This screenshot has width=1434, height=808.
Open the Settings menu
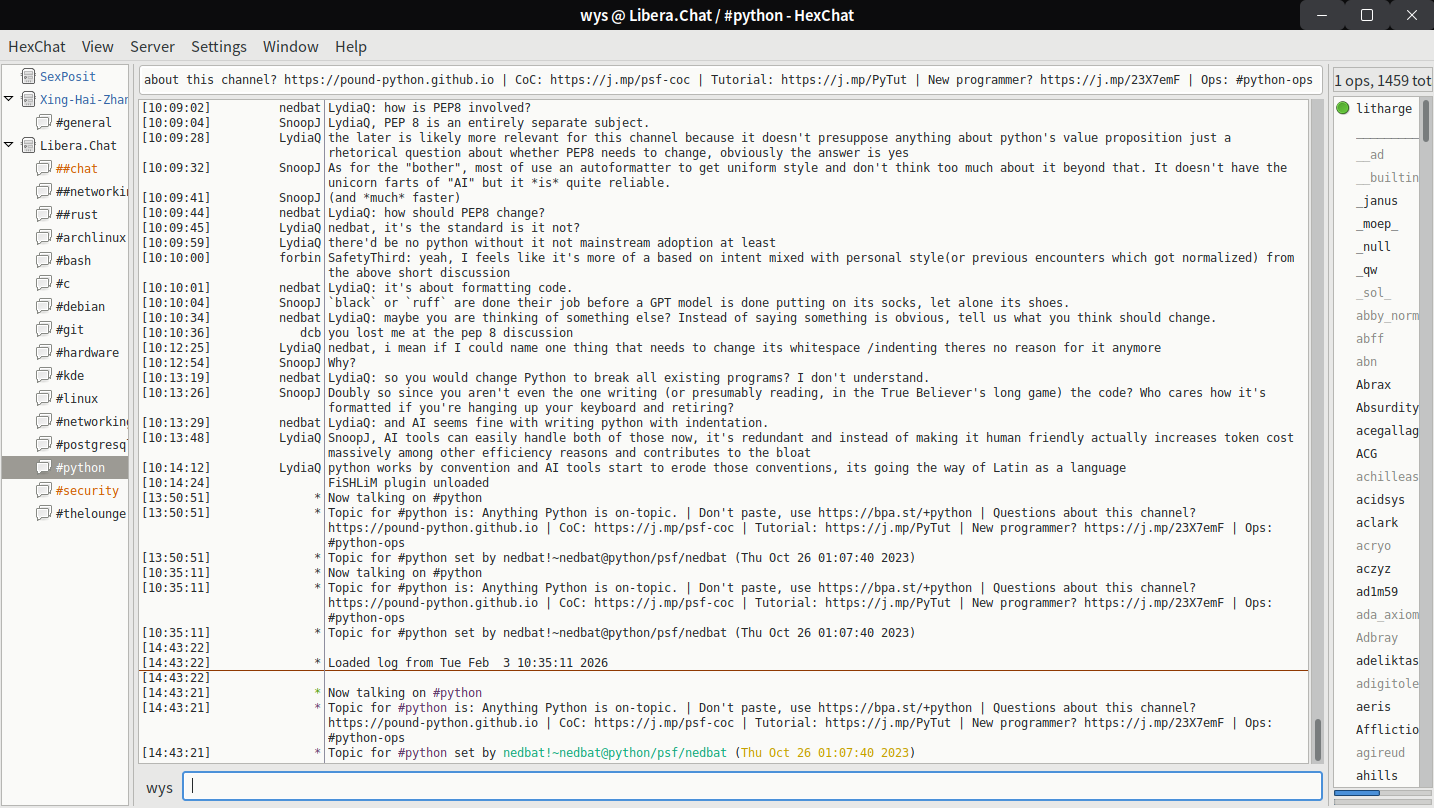click(218, 47)
